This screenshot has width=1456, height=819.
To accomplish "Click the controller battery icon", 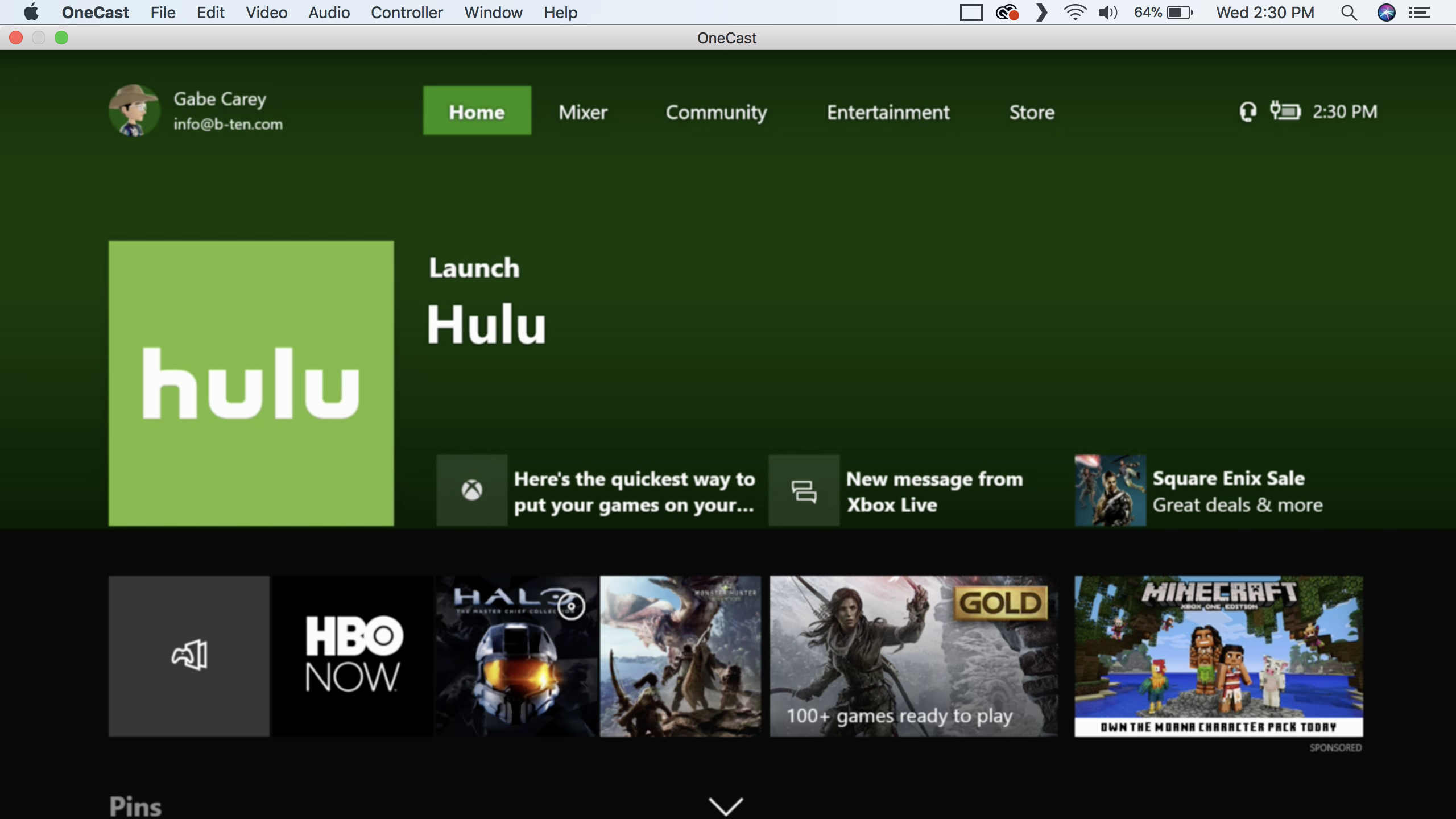I will [1285, 110].
